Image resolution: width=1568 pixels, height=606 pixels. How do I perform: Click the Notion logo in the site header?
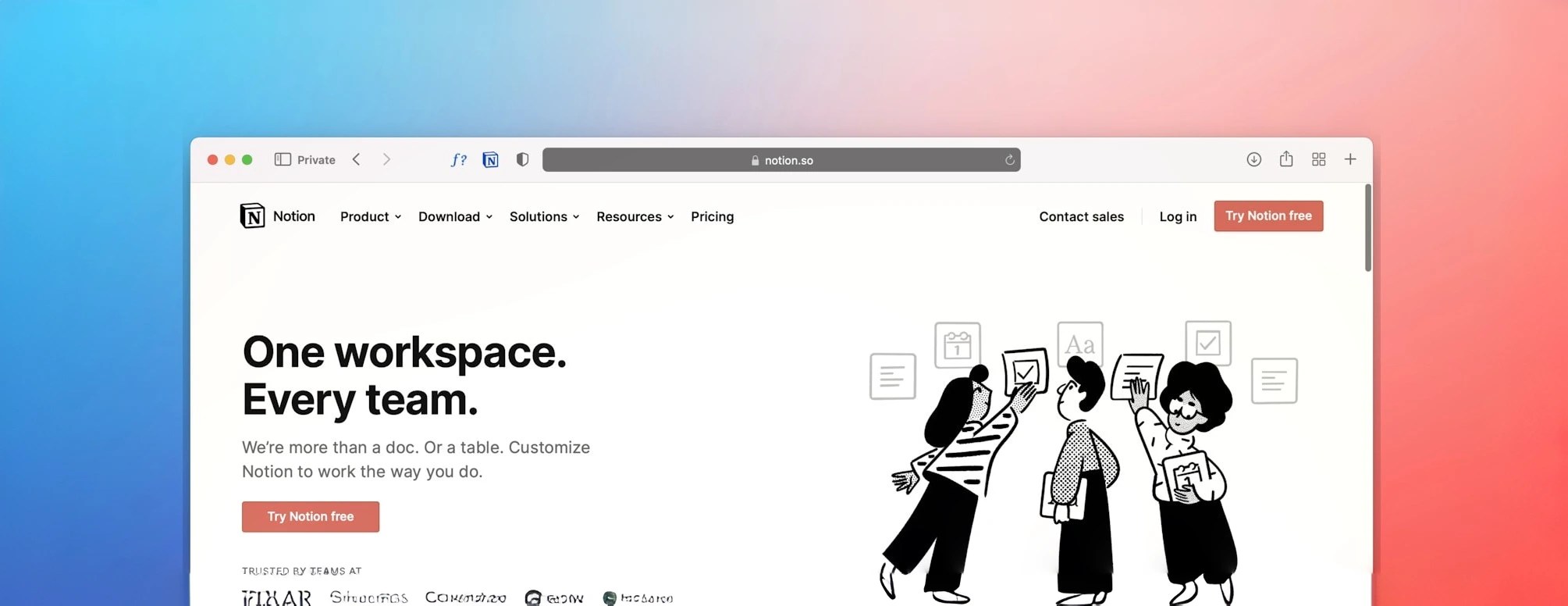[277, 216]
